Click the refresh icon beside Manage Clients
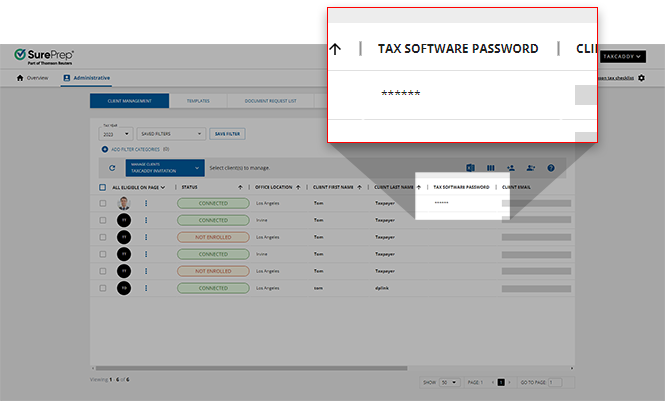This screenshot has height=401, width=665. pos(111,168)
